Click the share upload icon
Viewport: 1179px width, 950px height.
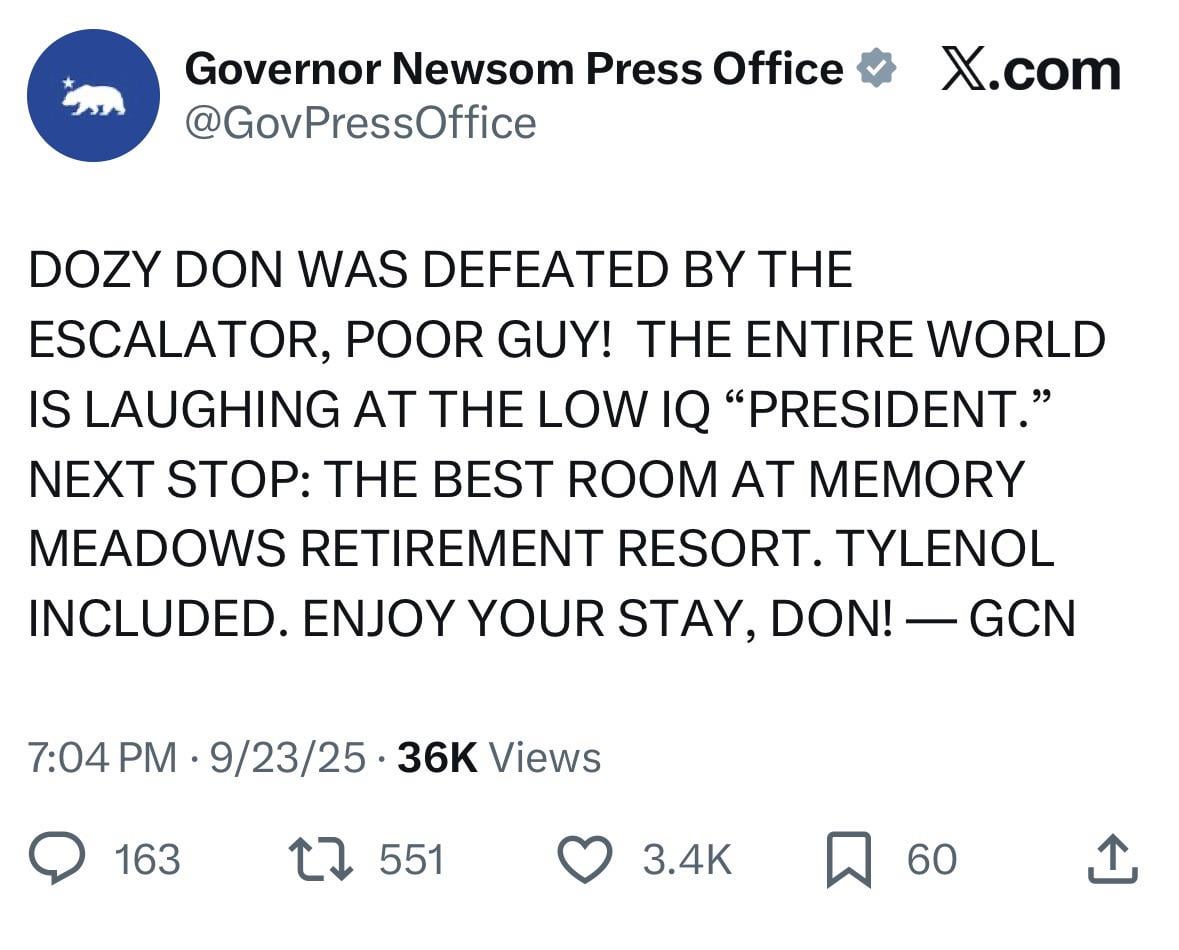(x=1114, y=860)
